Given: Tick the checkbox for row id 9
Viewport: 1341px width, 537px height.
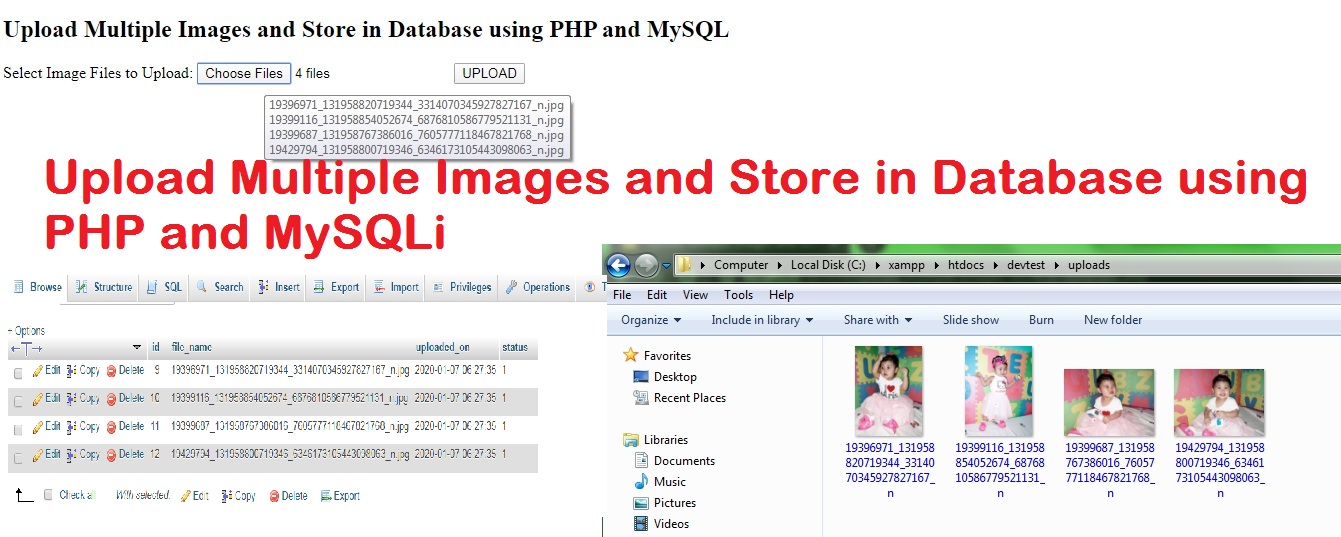Looking at the screenshot, I should [x=18, y=372].
